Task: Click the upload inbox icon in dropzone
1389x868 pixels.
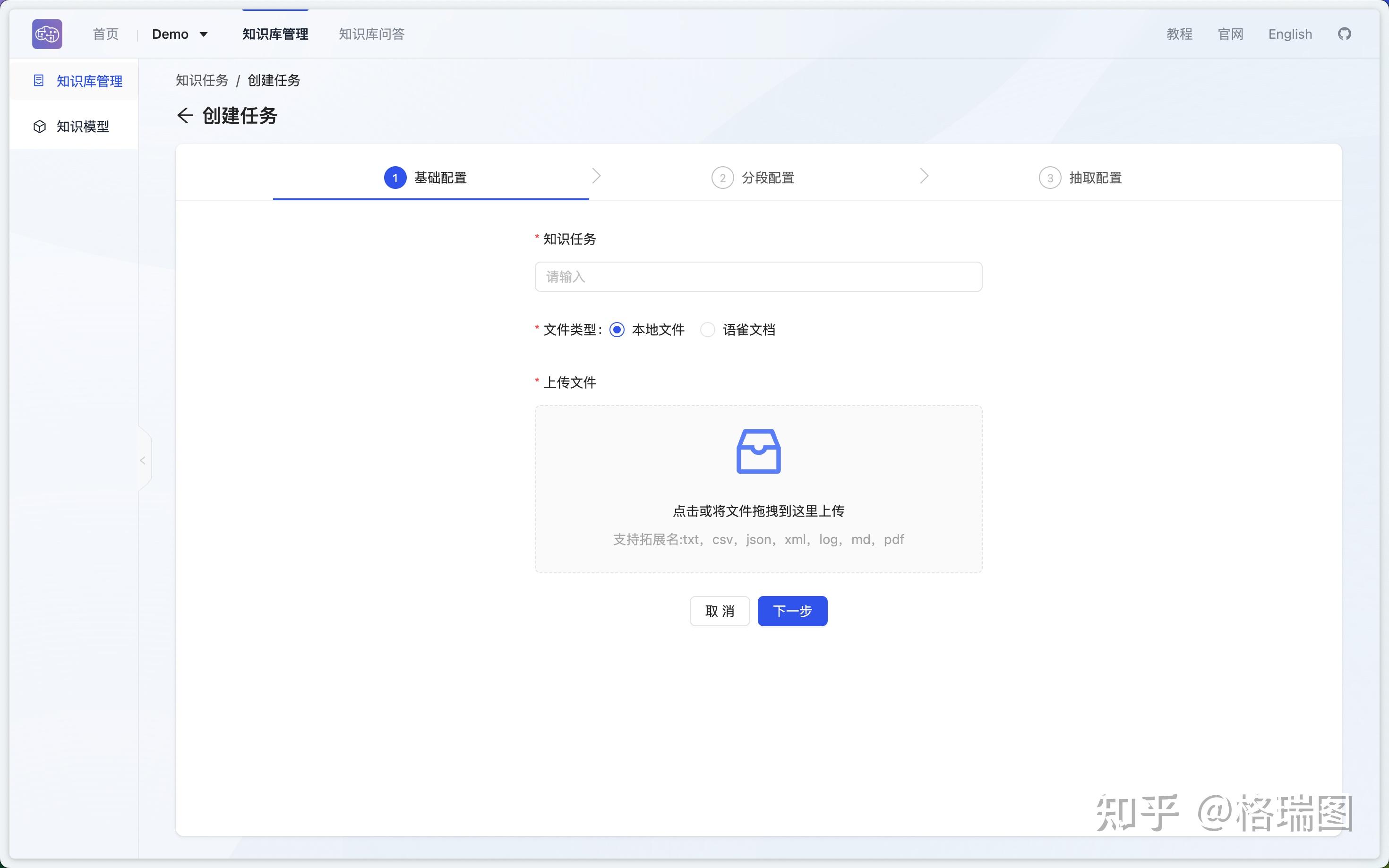Action: (758, 451)
